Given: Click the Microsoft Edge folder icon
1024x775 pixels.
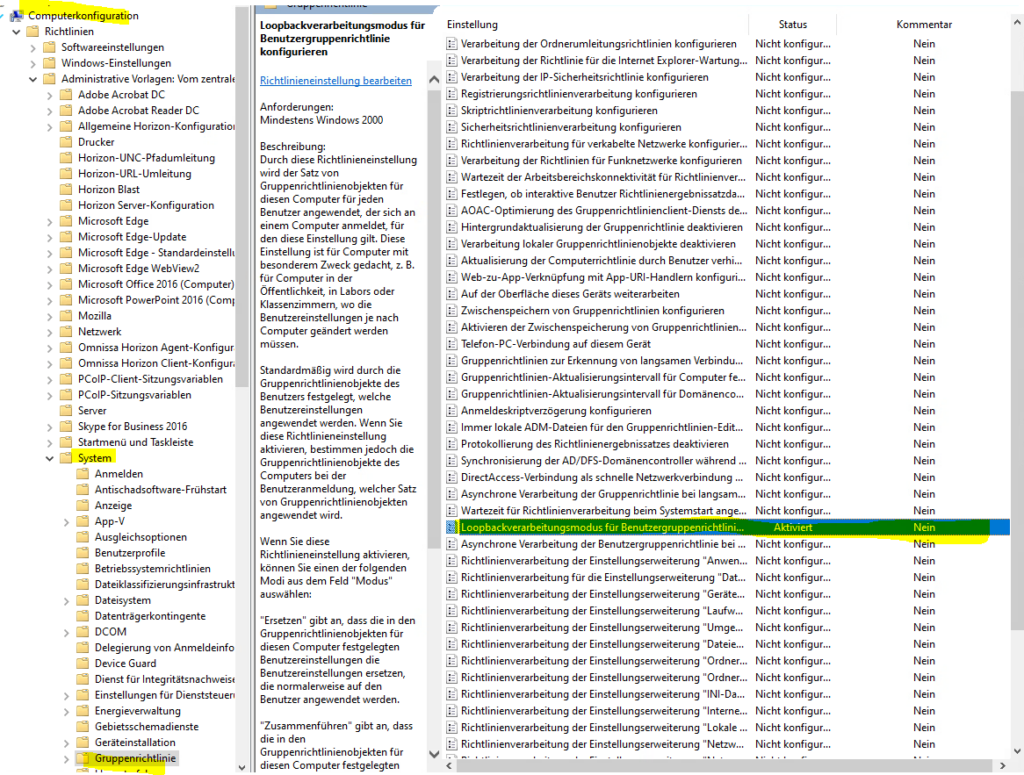Looking at the screenshot, I should [66, 221].
